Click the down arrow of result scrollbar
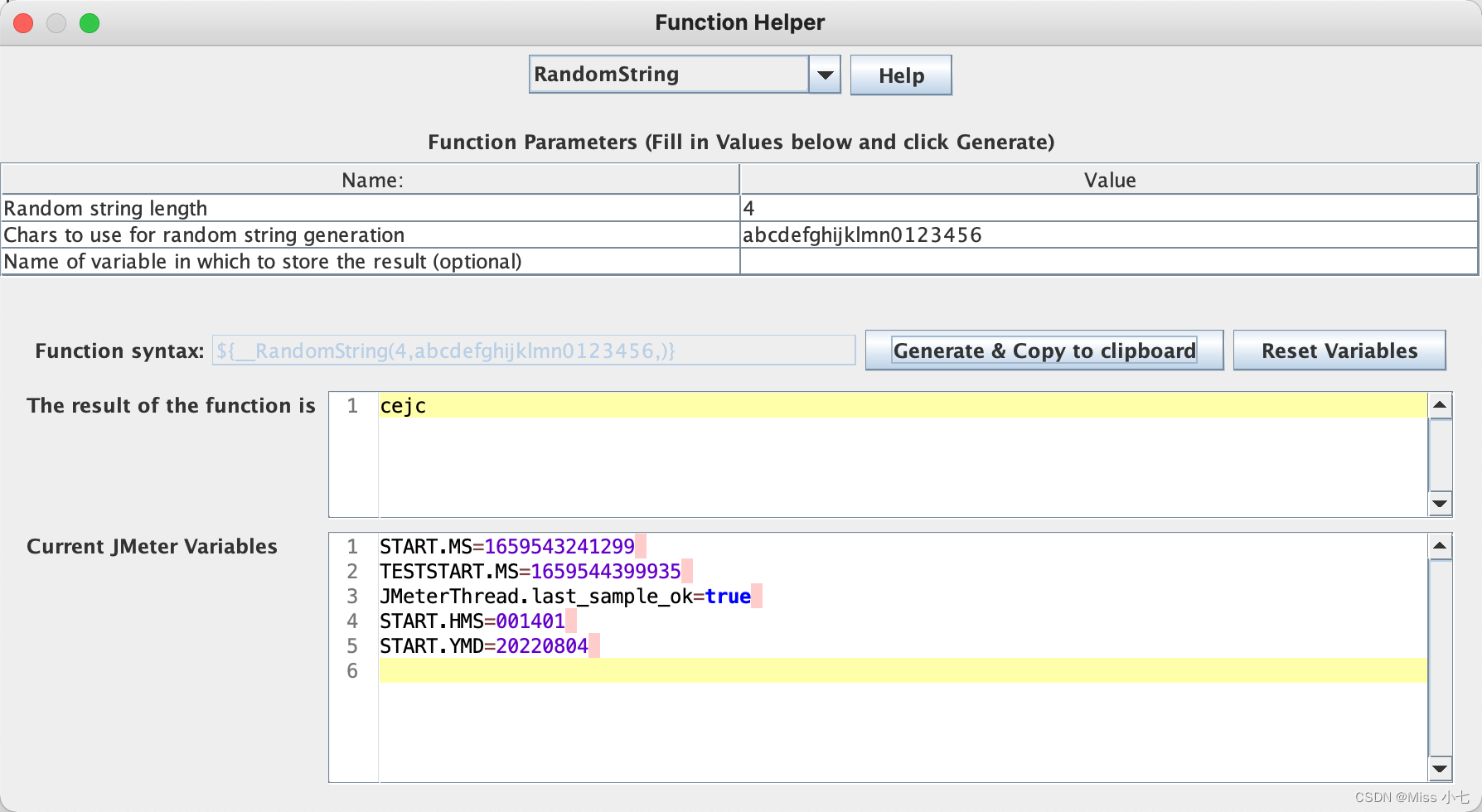1482x812 pixels. coord(1441,503)
